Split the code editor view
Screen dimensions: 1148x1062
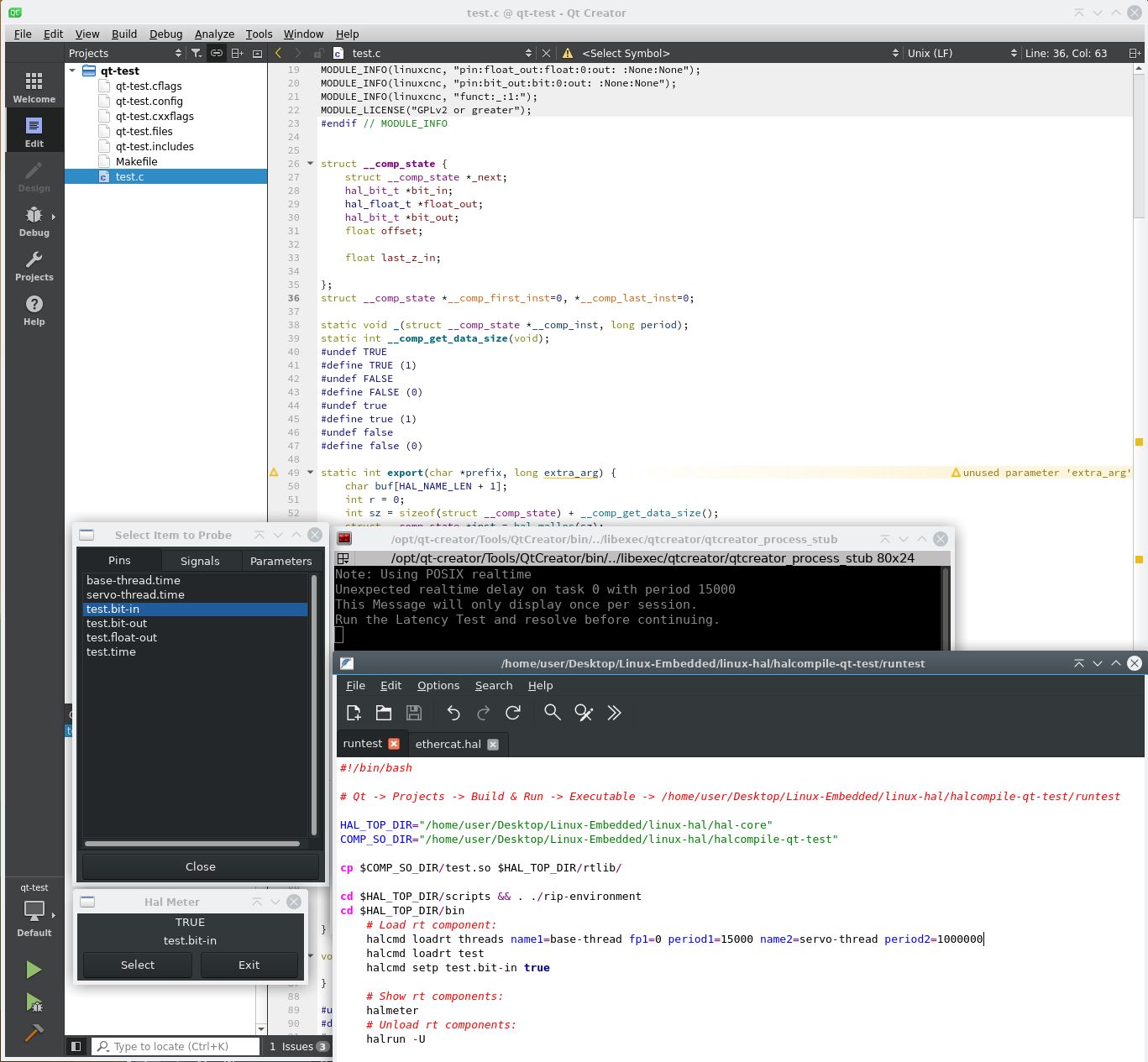[x=1134, y=53]
